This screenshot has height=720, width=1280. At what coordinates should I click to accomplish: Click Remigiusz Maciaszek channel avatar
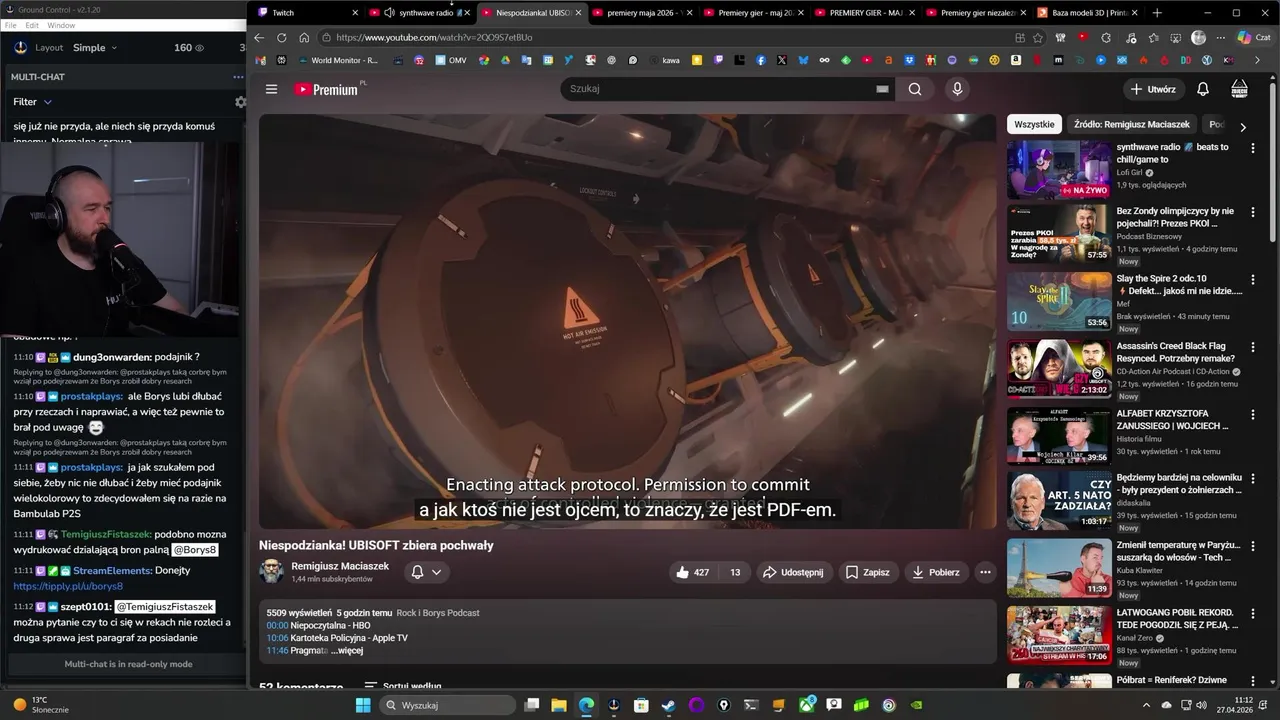point(271,571)
